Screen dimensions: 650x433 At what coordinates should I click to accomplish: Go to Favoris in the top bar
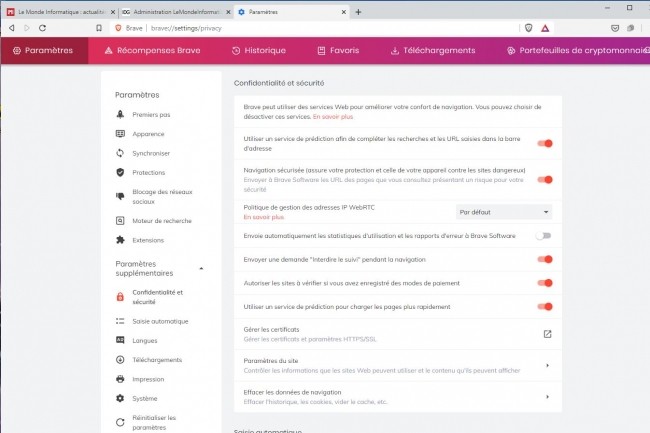coord(338,51)
